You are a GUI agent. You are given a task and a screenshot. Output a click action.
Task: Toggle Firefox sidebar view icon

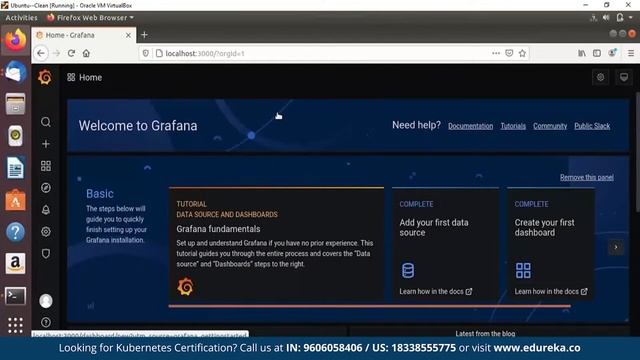(597, 53)
